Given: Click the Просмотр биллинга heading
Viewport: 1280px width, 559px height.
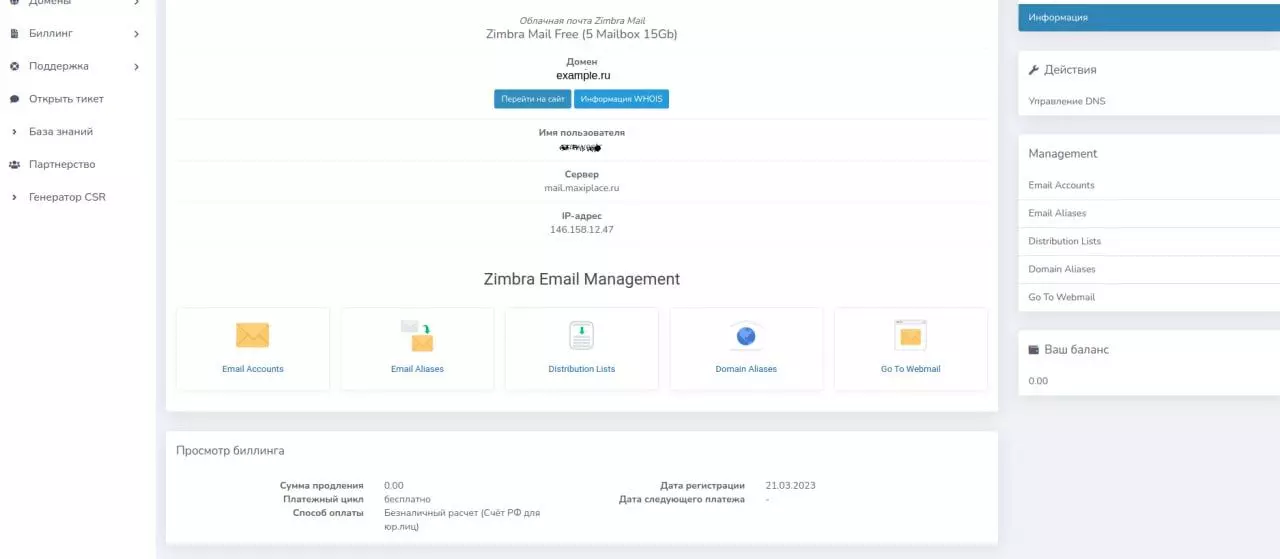Looking at the screenshot, I should pyautogui.click(x=230, y=451).
